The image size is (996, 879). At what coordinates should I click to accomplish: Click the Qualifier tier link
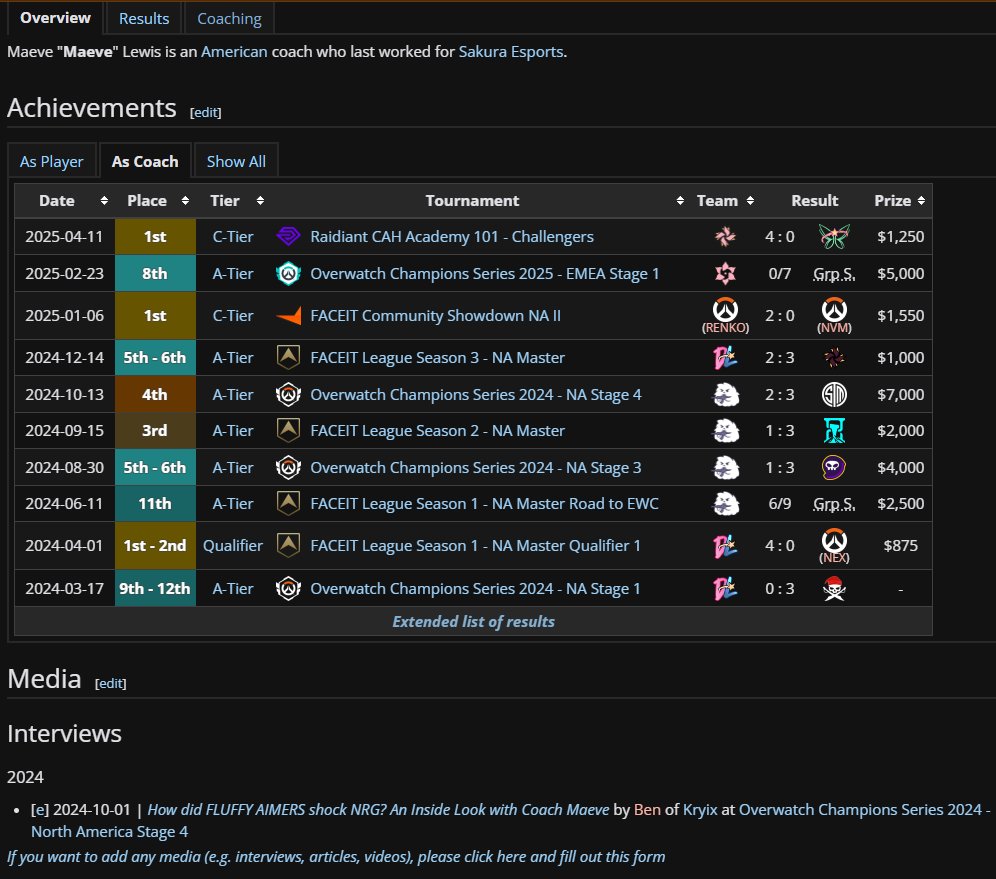232,546
